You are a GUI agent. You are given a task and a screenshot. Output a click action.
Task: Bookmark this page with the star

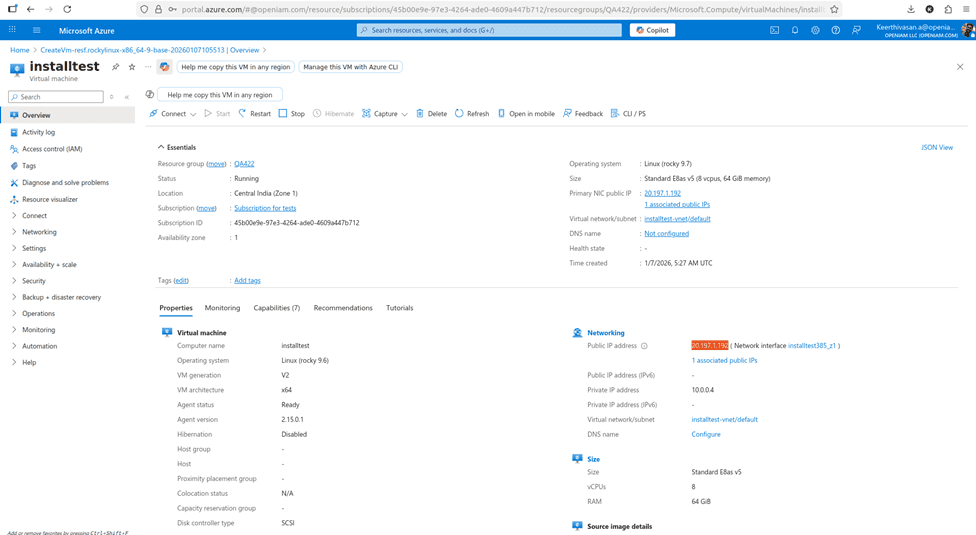[834, 9]
